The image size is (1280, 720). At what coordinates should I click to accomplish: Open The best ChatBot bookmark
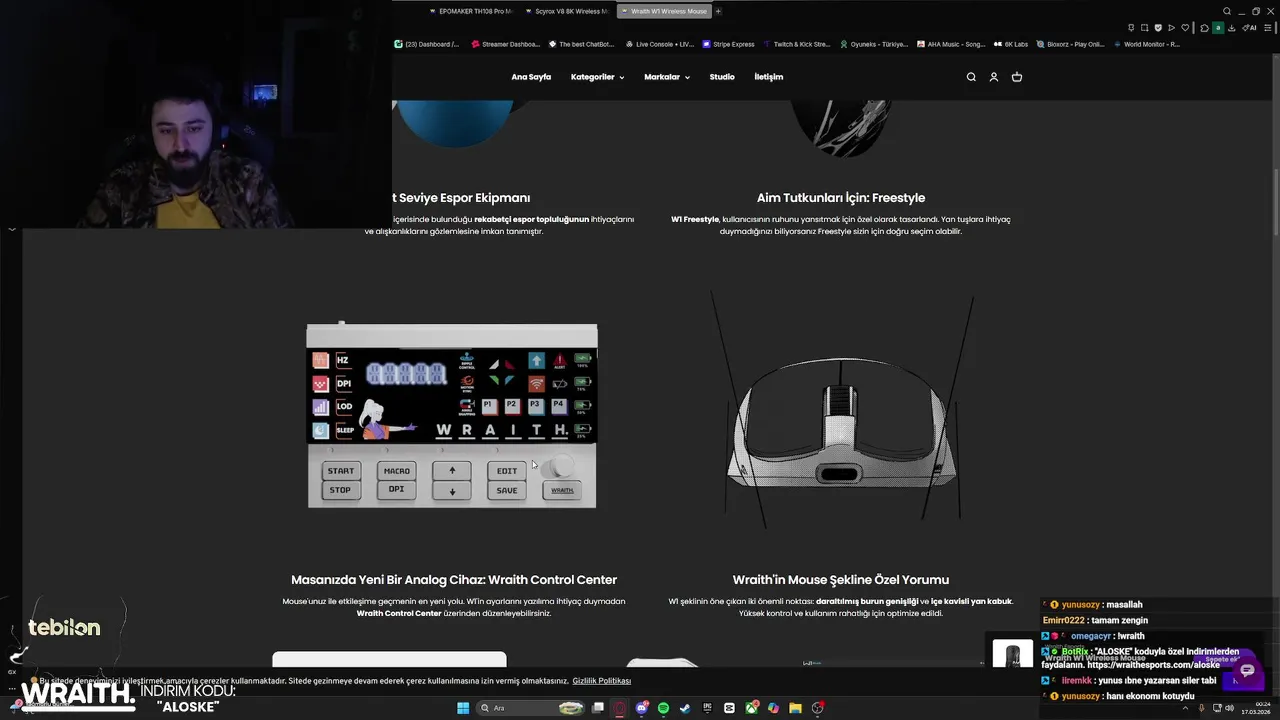582,44
